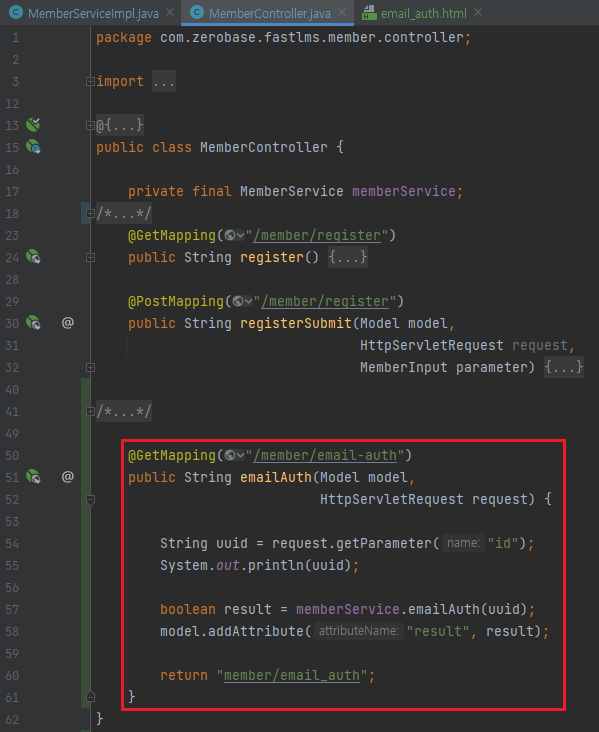Click the name: parameter hint on line 54

click(x=463, y=543)
